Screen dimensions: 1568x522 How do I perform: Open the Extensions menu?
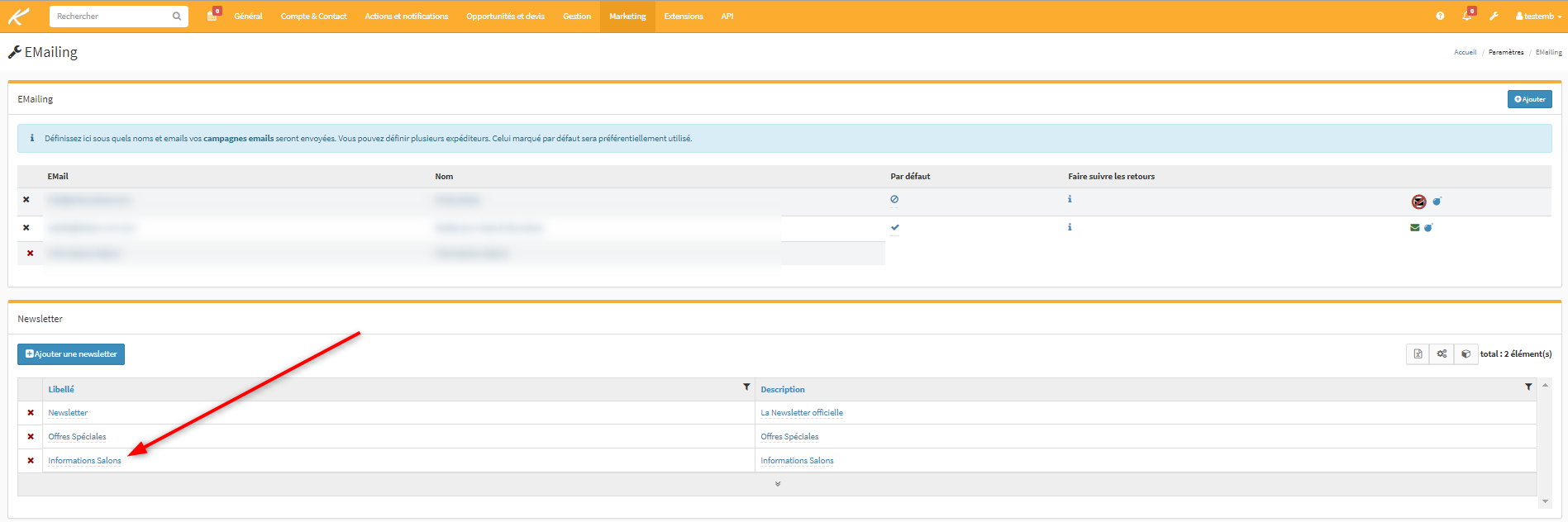[x=684, y=17]
